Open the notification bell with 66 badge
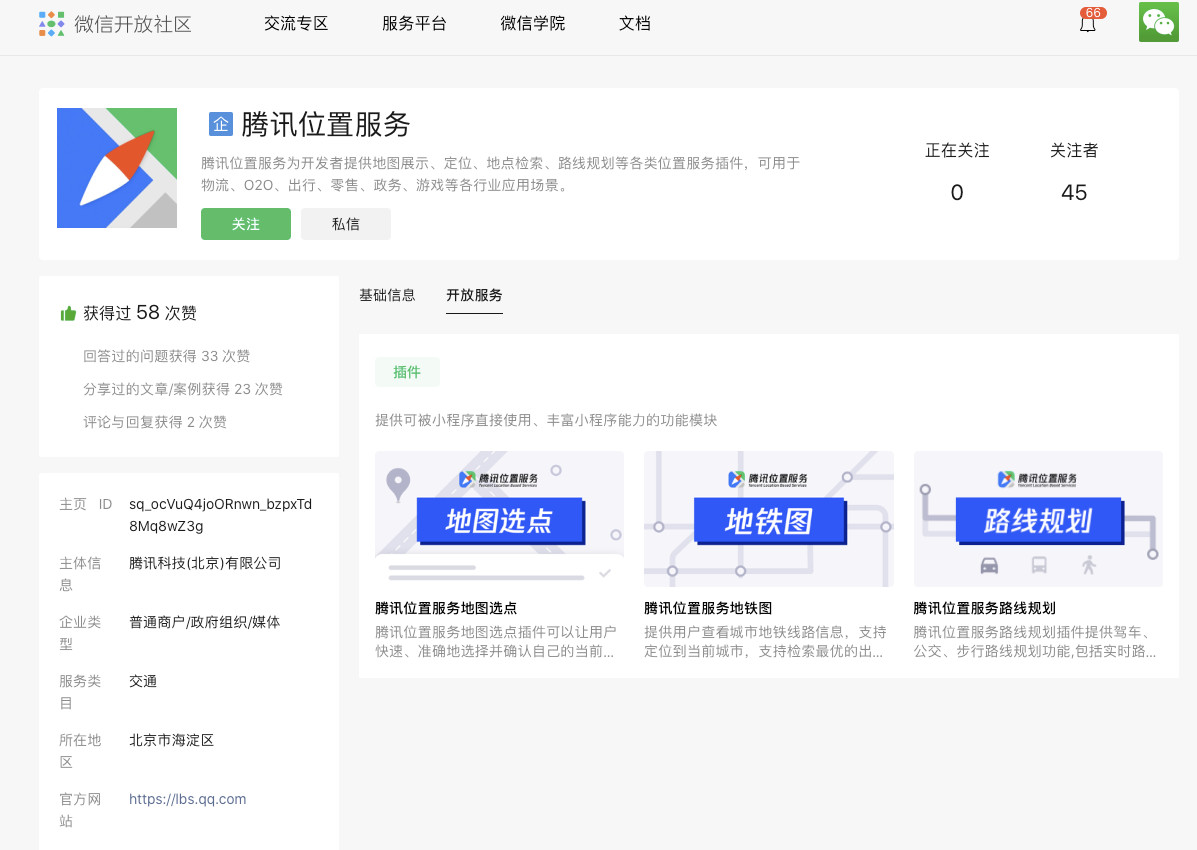 coord(1089,23)
